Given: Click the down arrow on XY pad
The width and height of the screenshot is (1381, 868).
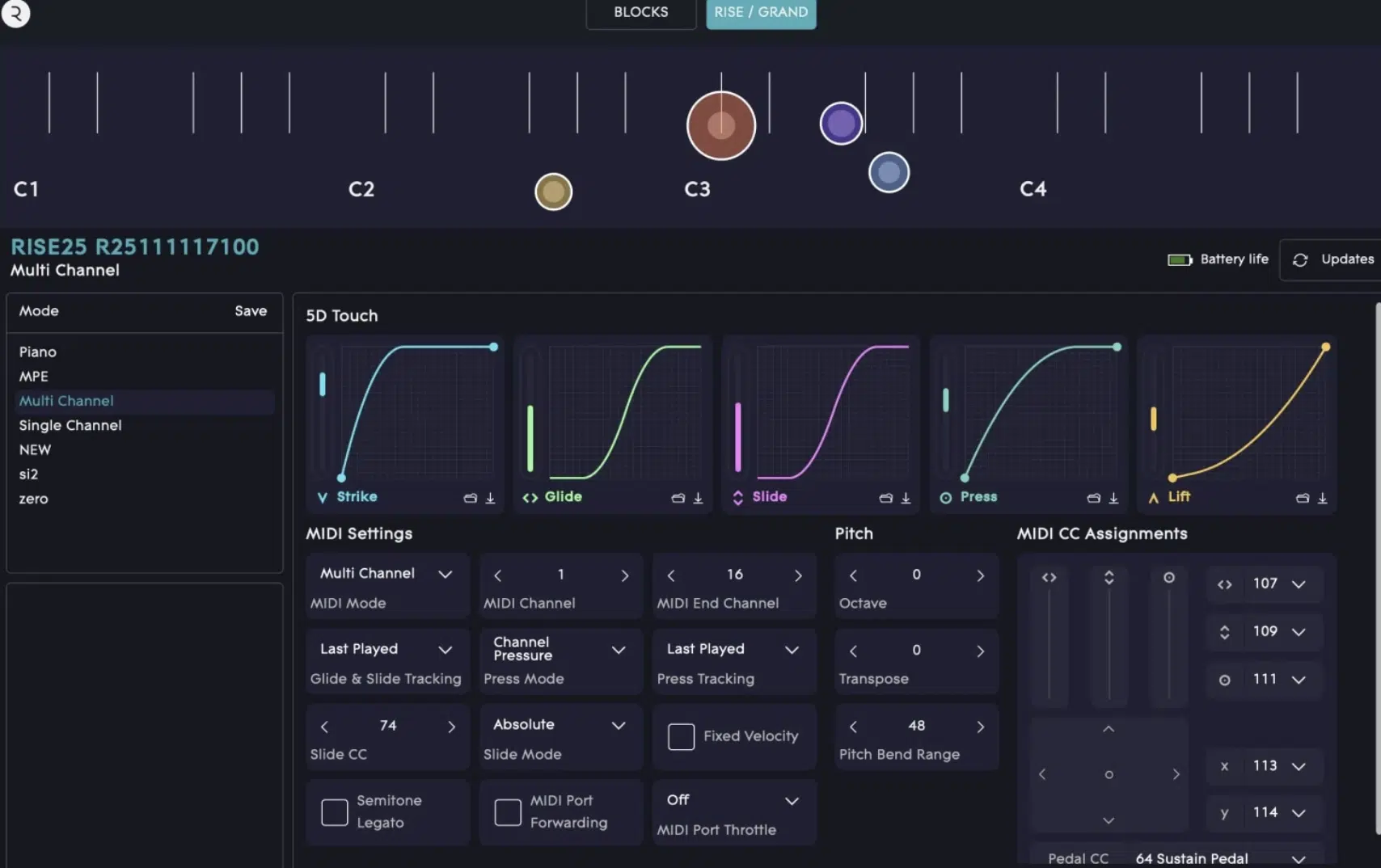Looking at the screenshot, I should click(1109, 820).
